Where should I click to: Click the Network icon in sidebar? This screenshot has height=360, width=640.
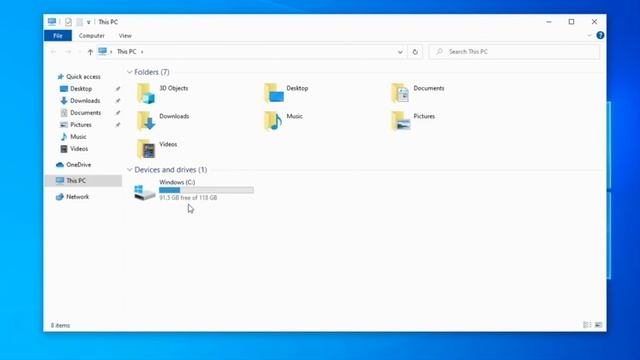60,197
